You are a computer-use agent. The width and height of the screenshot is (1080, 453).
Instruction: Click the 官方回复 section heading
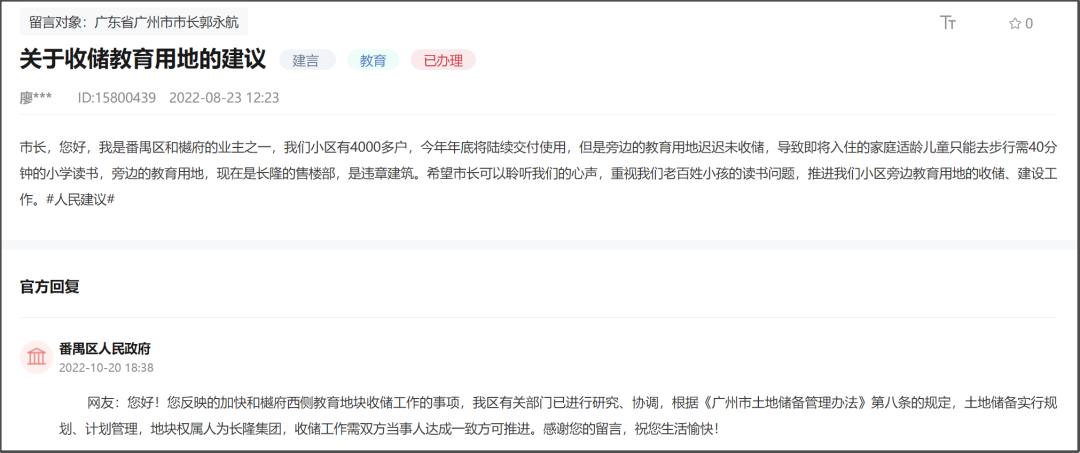click(50, 286)
